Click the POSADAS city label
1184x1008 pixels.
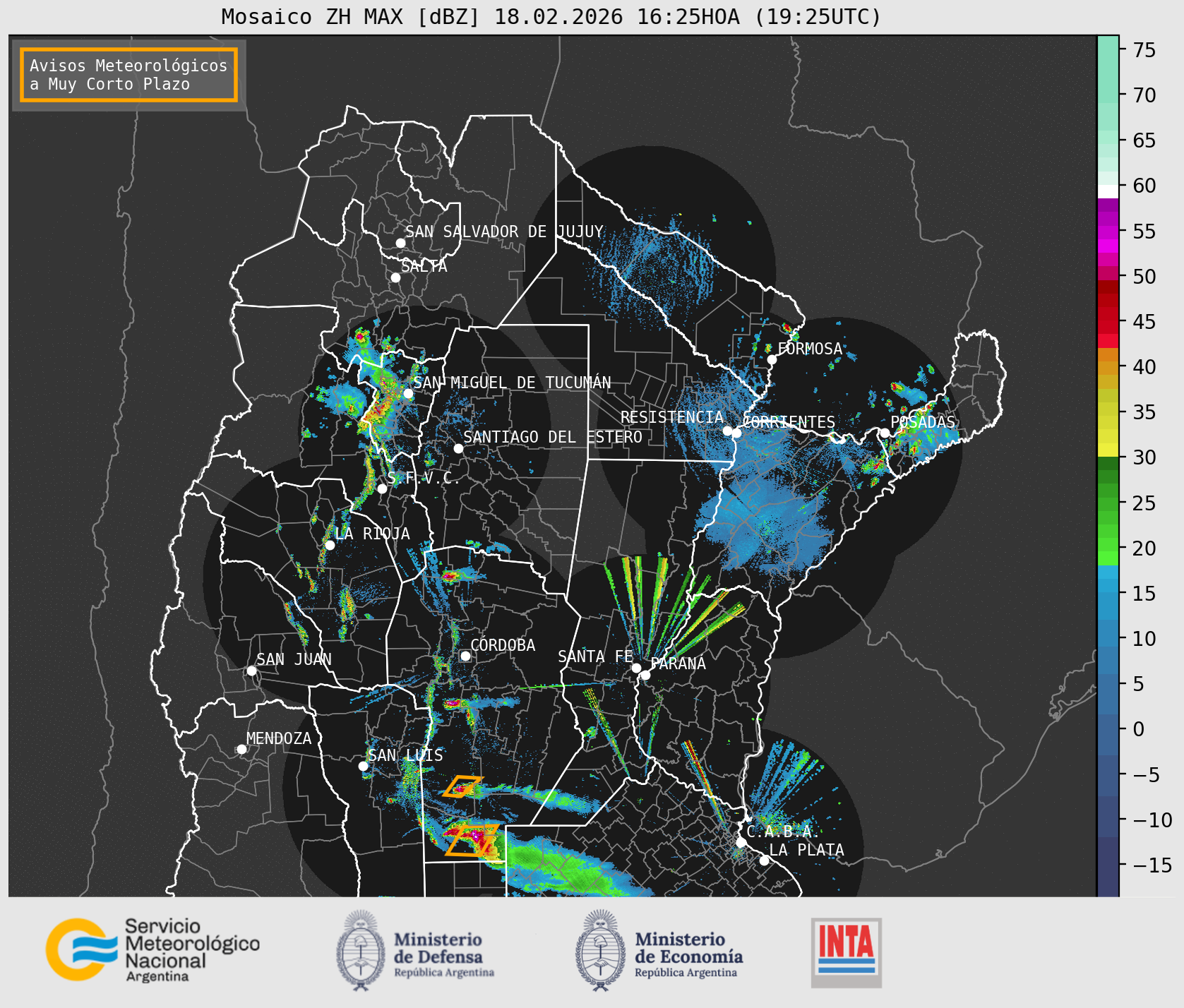click(923, 422)
